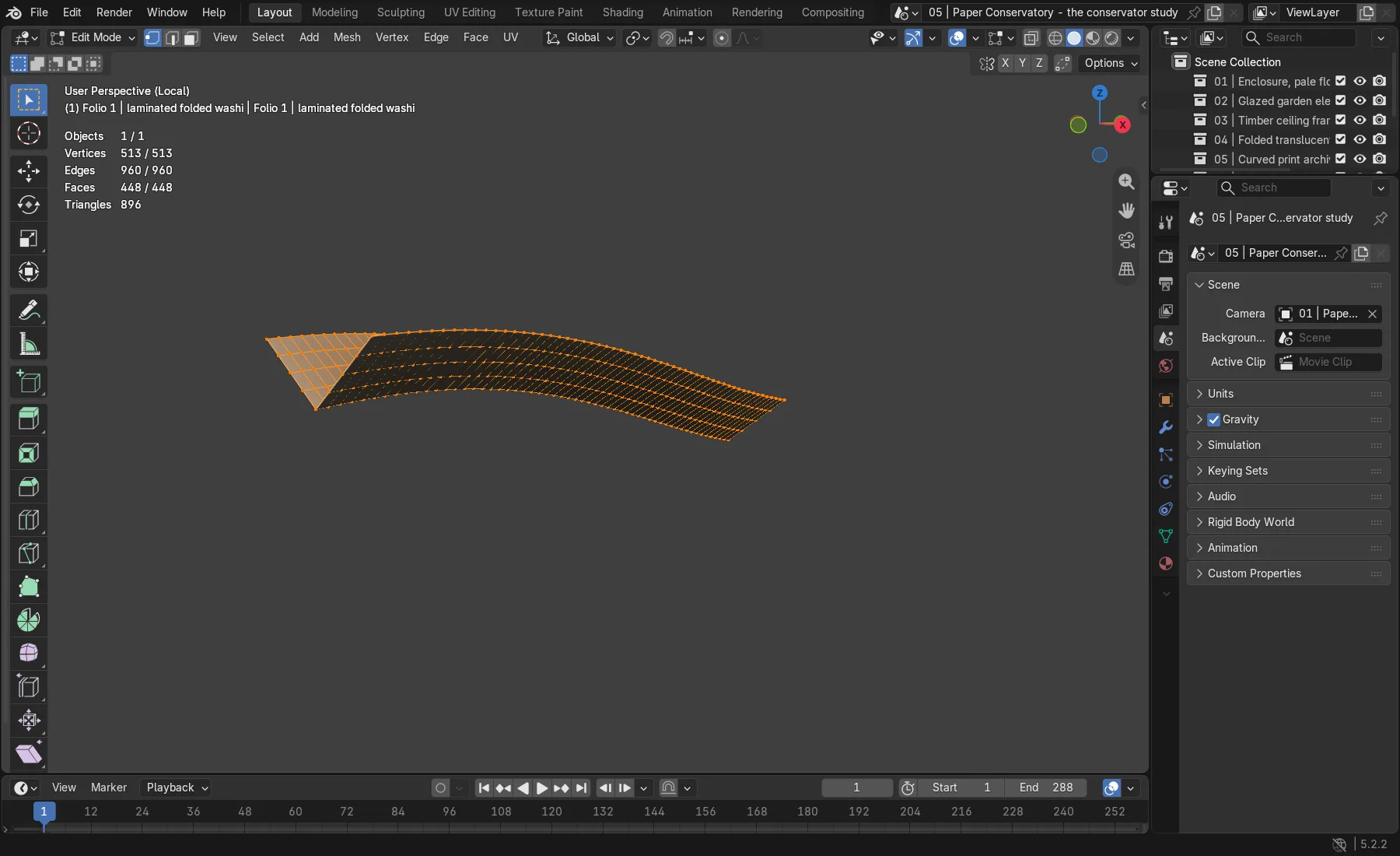This screenshot has height=856, width=1400.
Task: Click the zoom view magnifier icon
Action: (x=1126, y=181)
